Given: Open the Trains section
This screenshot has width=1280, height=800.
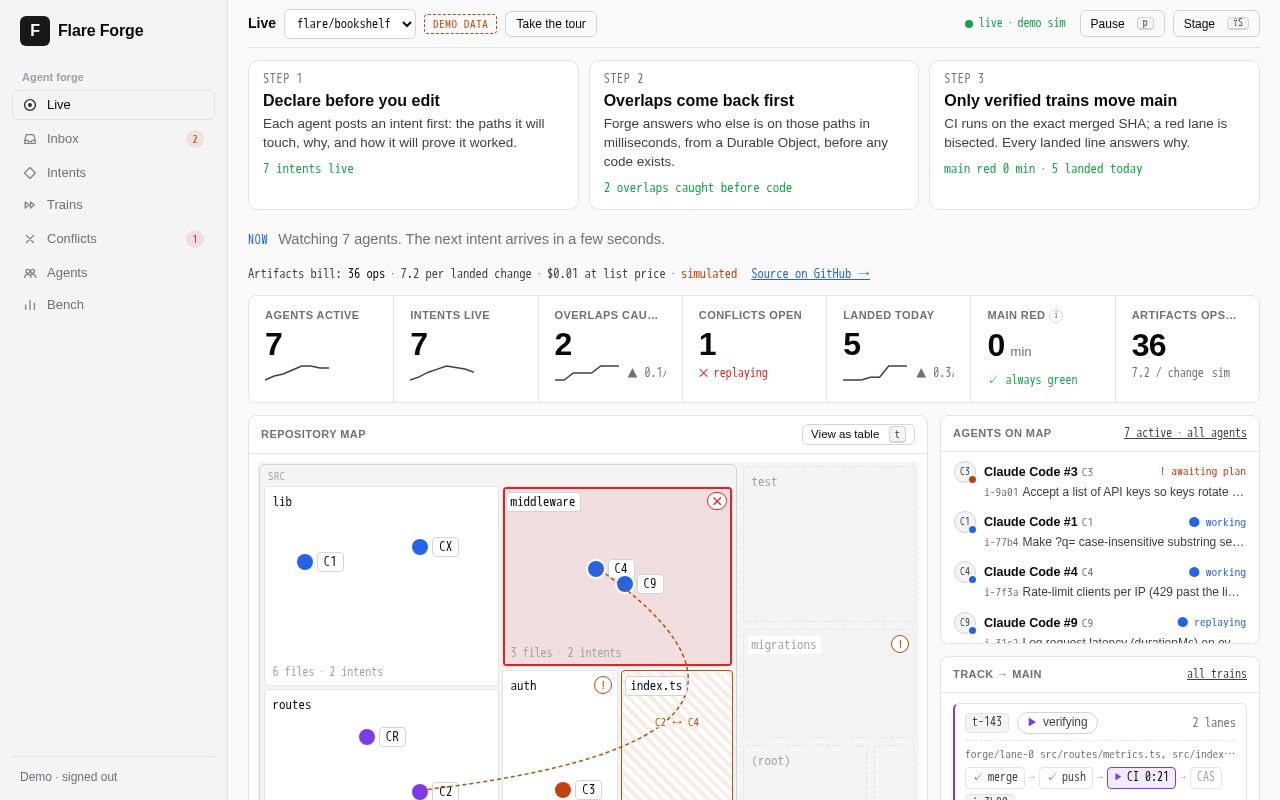Looking at the screenshot, I should (113, 205).
